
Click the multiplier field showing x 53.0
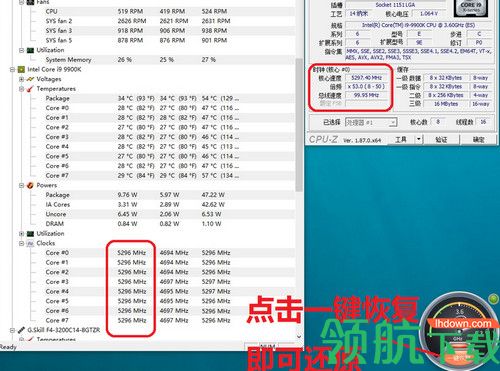[367, 87]
